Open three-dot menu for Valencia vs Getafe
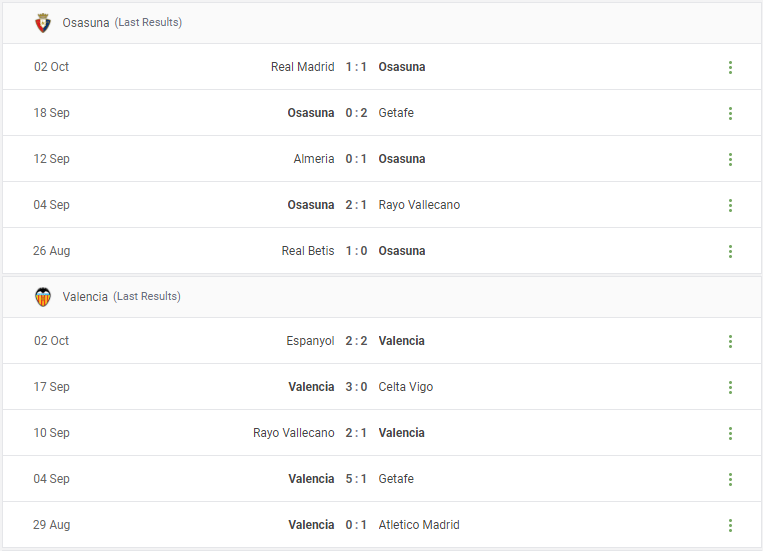This screenshot has width=763, height=551. 730,479
